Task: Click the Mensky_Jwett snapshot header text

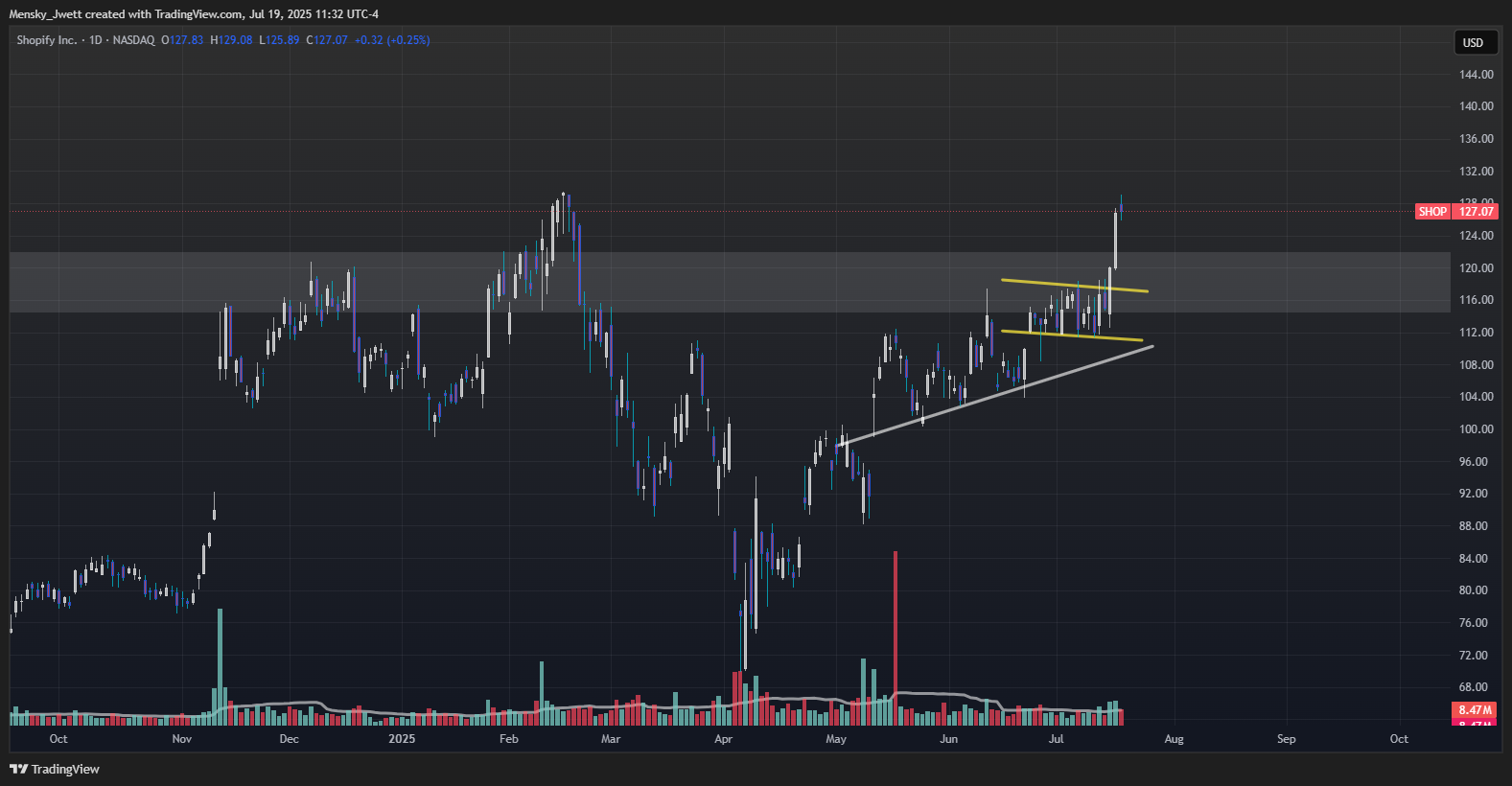Action: [194, 14]
